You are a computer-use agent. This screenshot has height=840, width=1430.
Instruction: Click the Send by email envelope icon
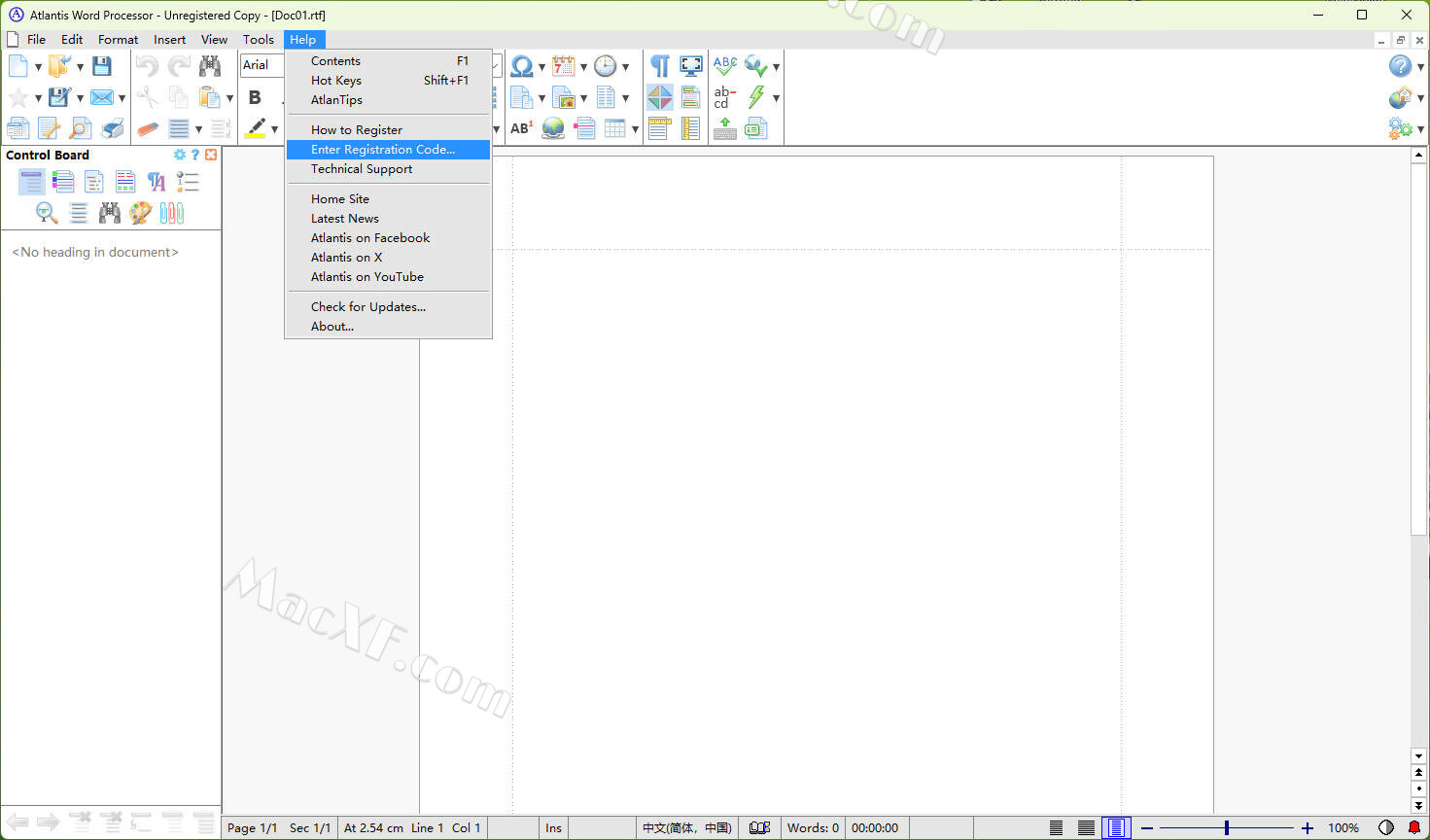coord(102,97)
